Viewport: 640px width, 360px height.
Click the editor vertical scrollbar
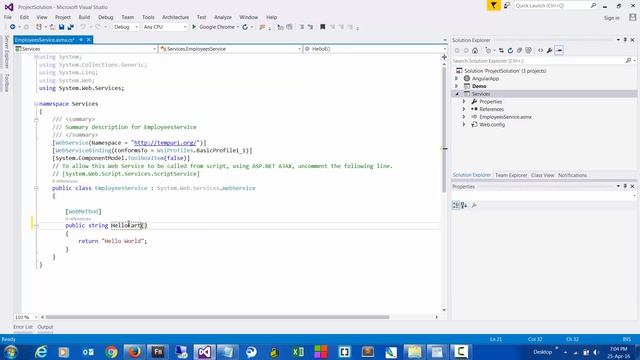tap(444, 130)
